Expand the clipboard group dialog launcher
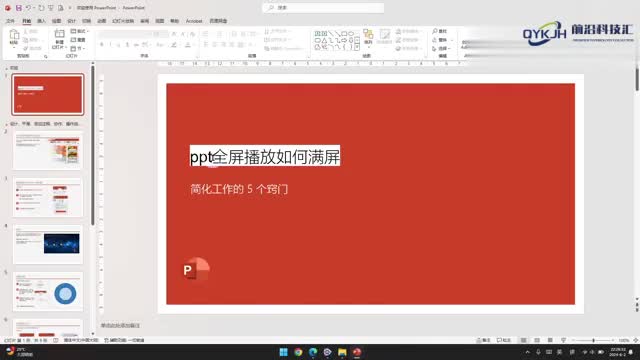Screen dimensions: 640x360 (46, 56)
